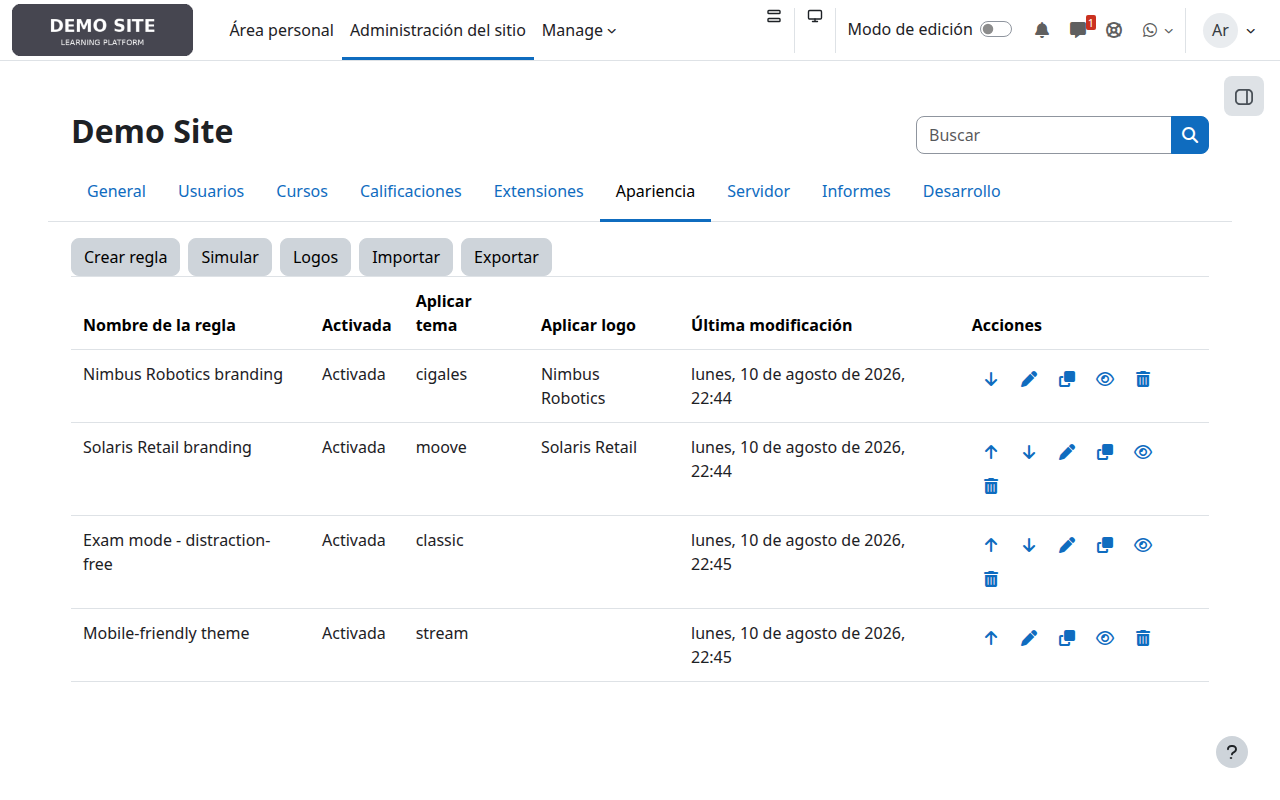Open the help question mark button
1280x800 pixels.
click(1232, 752)
